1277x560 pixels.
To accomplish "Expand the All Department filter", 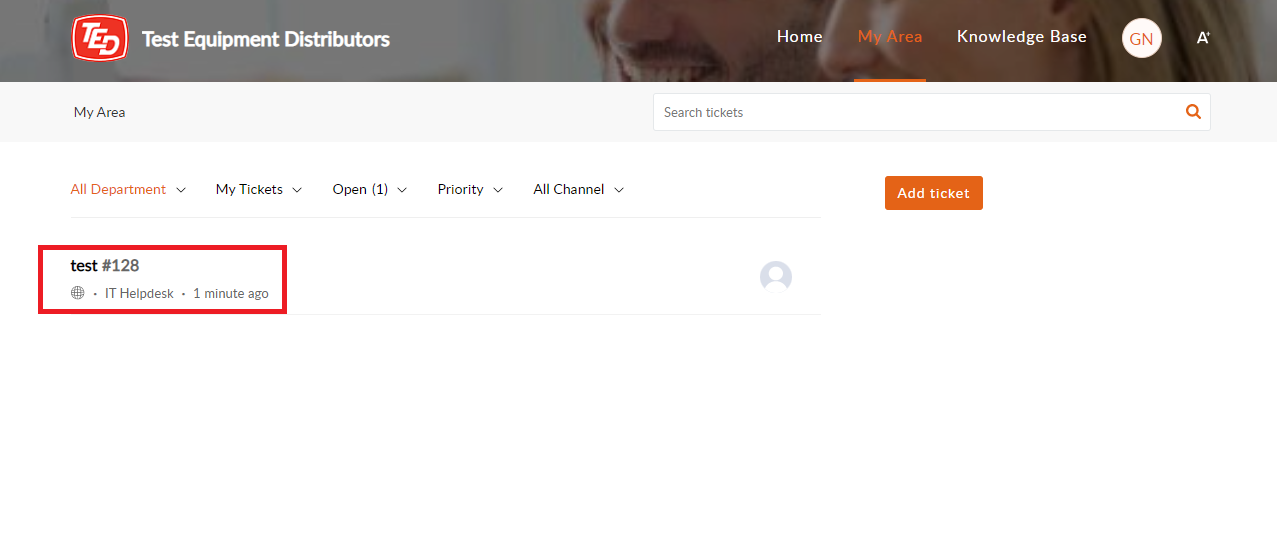I will (x=128, y=189).
